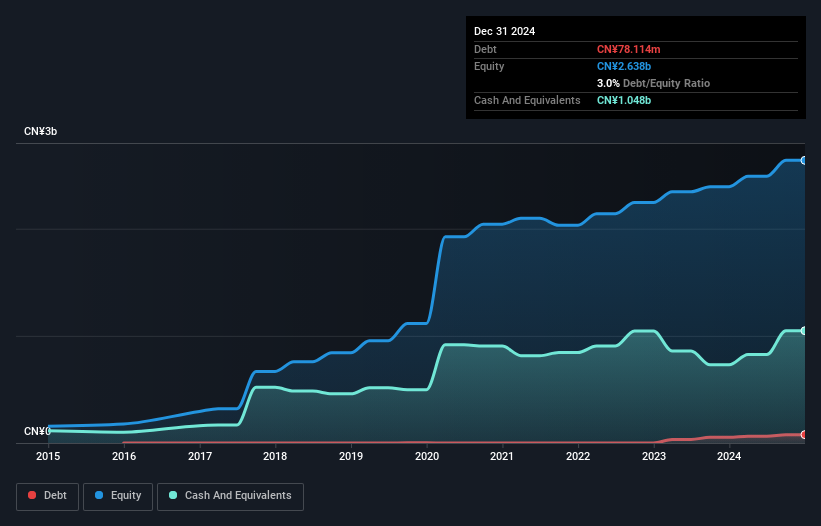The height and width of the screenshot is (526, 821).
Task: Select the 2021 x-axis label
Action: (502, 456)
